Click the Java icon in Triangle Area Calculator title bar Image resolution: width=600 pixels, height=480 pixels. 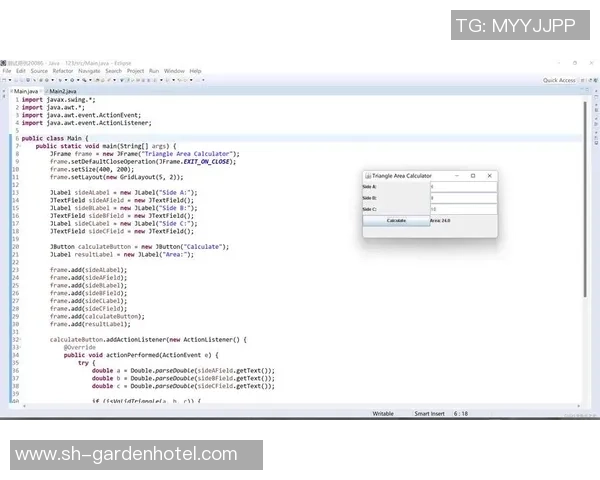tap(367, 175)
